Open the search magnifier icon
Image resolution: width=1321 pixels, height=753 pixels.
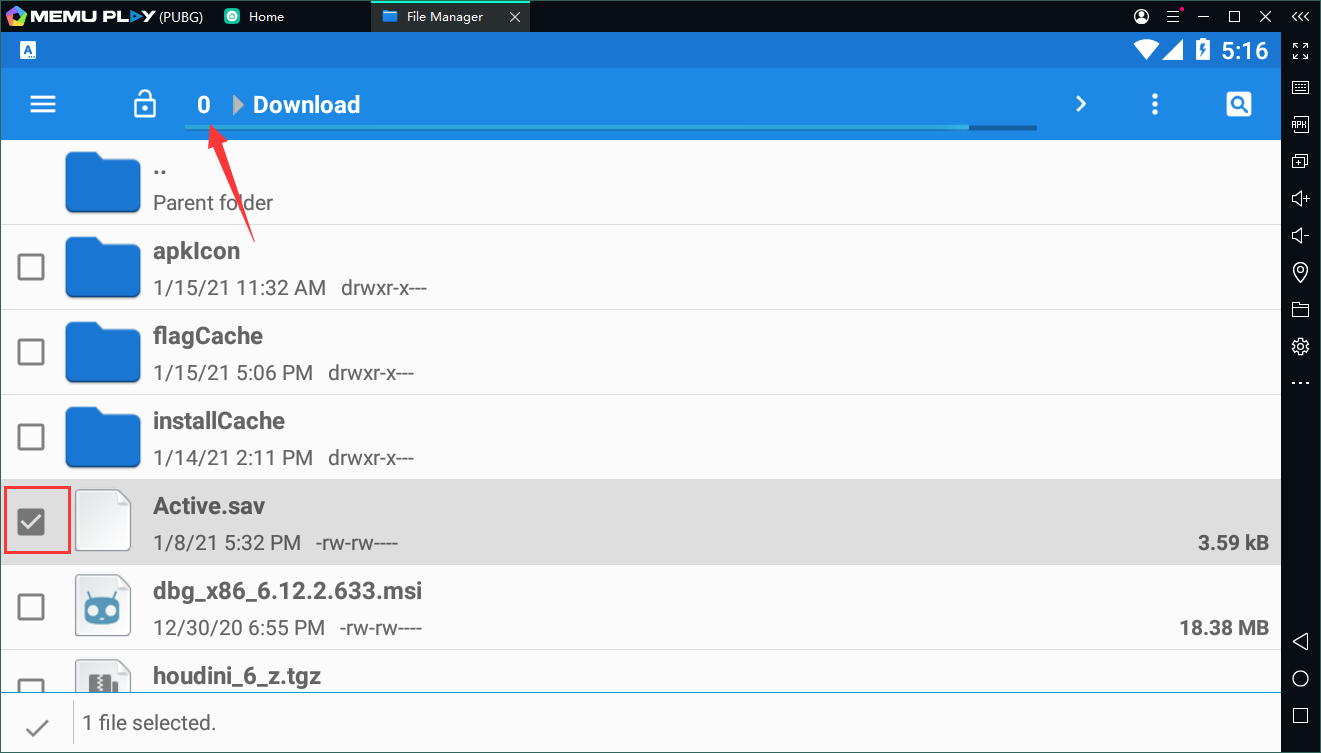click(1238, 104)
